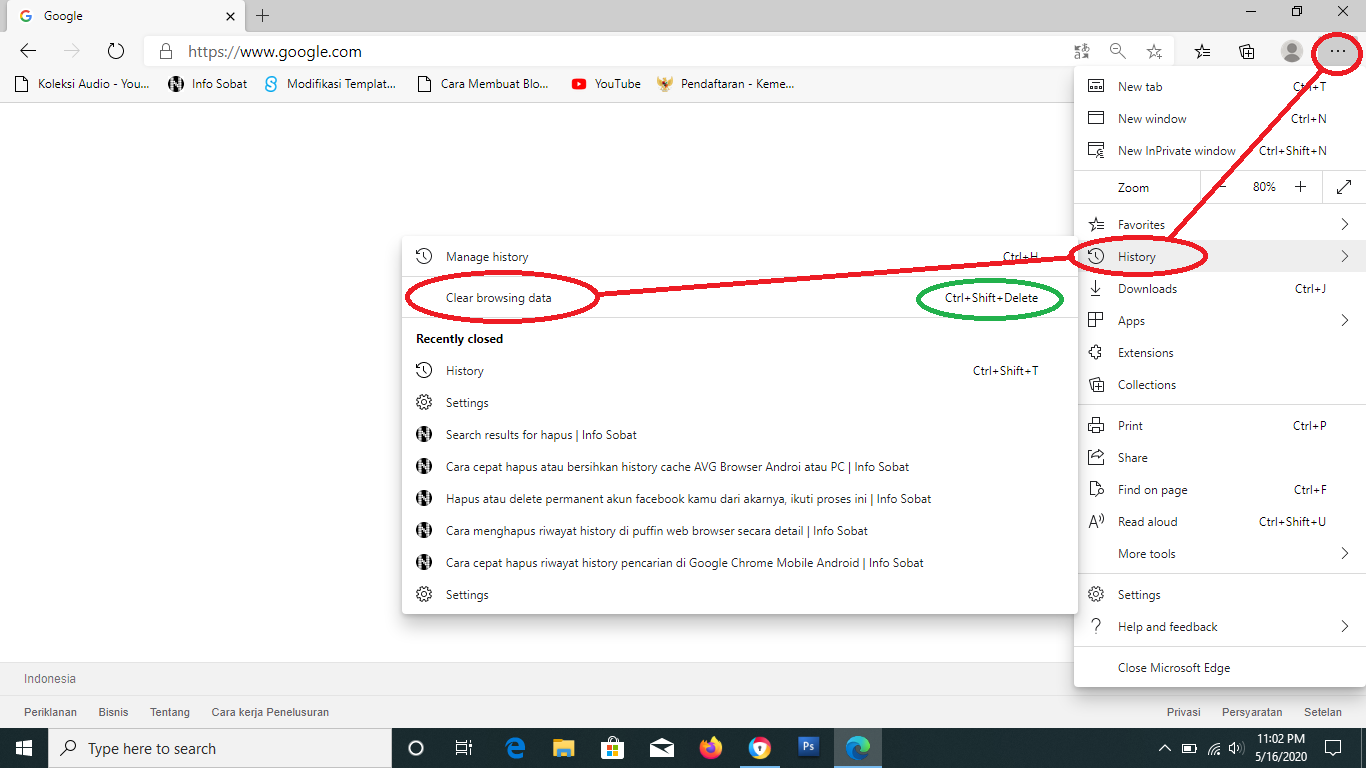The height and width of the screenshot is (768, 1366).
Task: Open YouTube bookmark
Action: [606, 84]
